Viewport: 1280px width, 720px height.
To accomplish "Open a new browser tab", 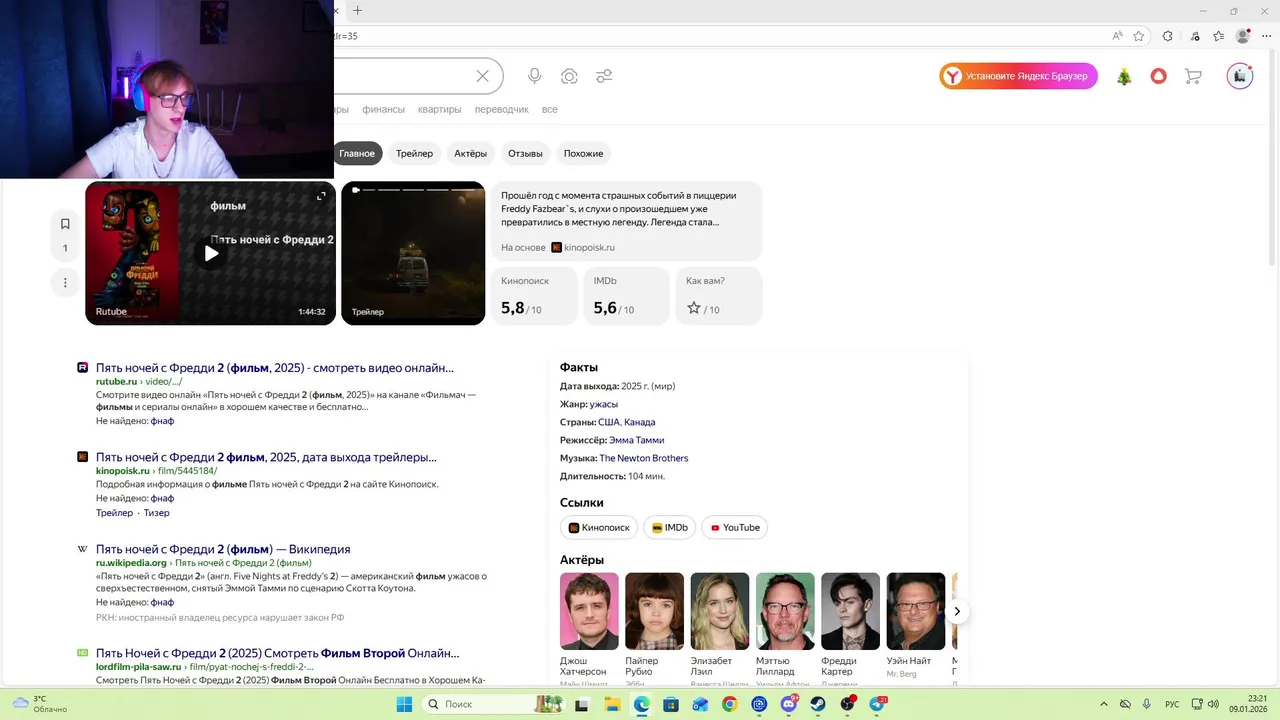I will 357,11.
